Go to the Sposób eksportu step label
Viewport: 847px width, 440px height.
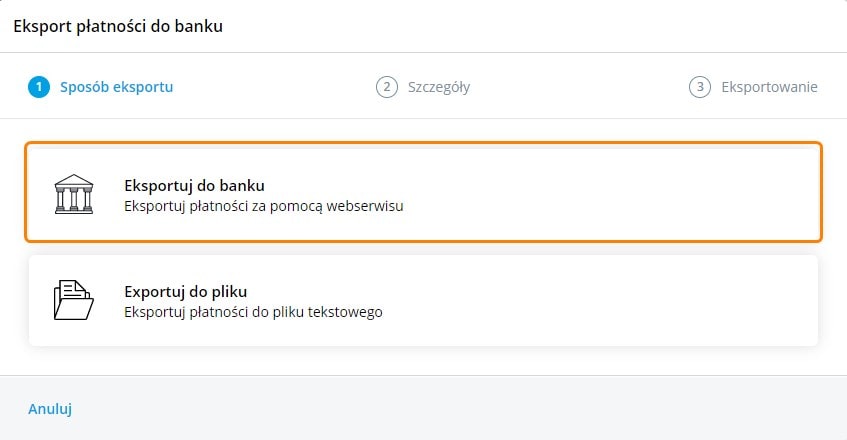(116, 87)
